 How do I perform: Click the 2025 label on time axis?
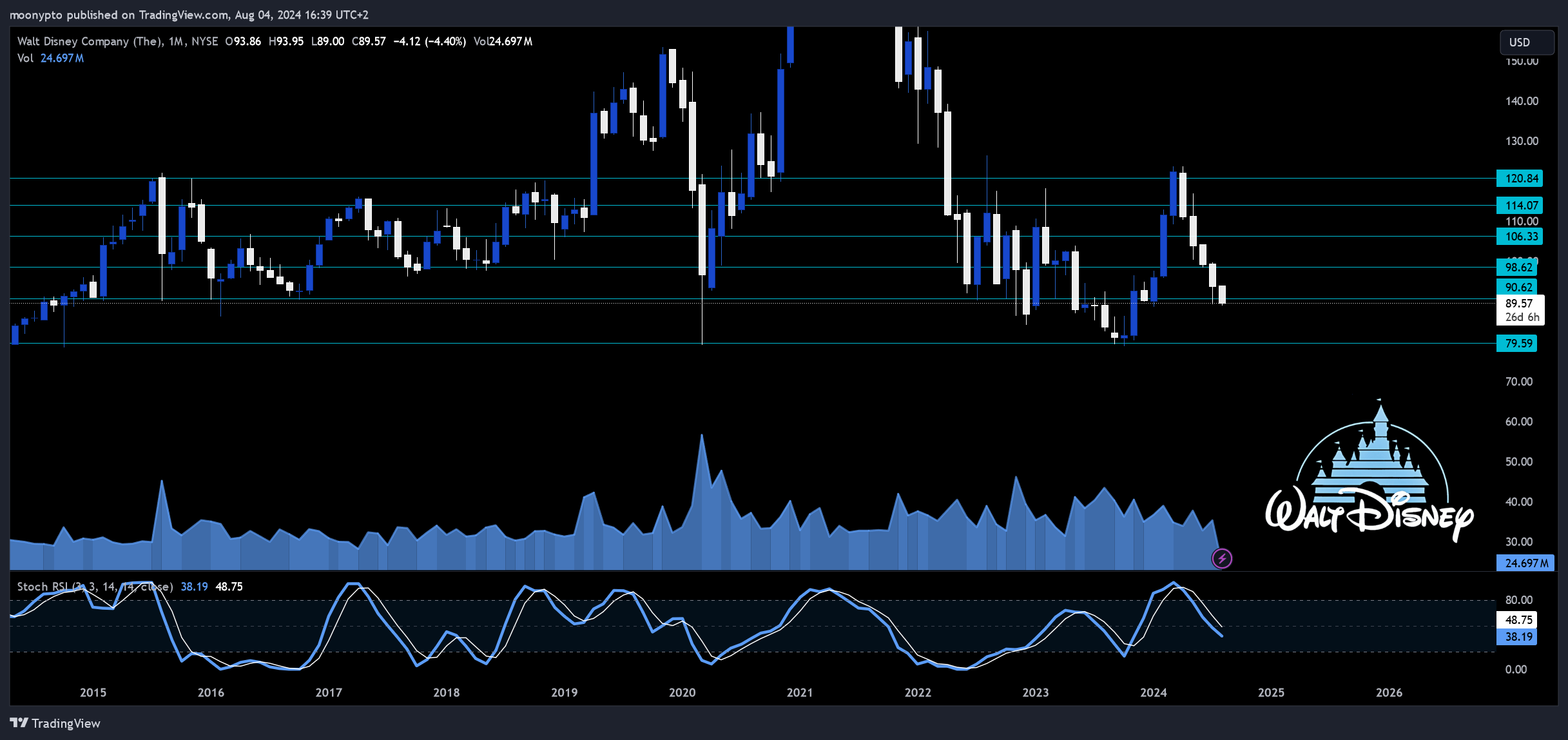(1272, 692)
